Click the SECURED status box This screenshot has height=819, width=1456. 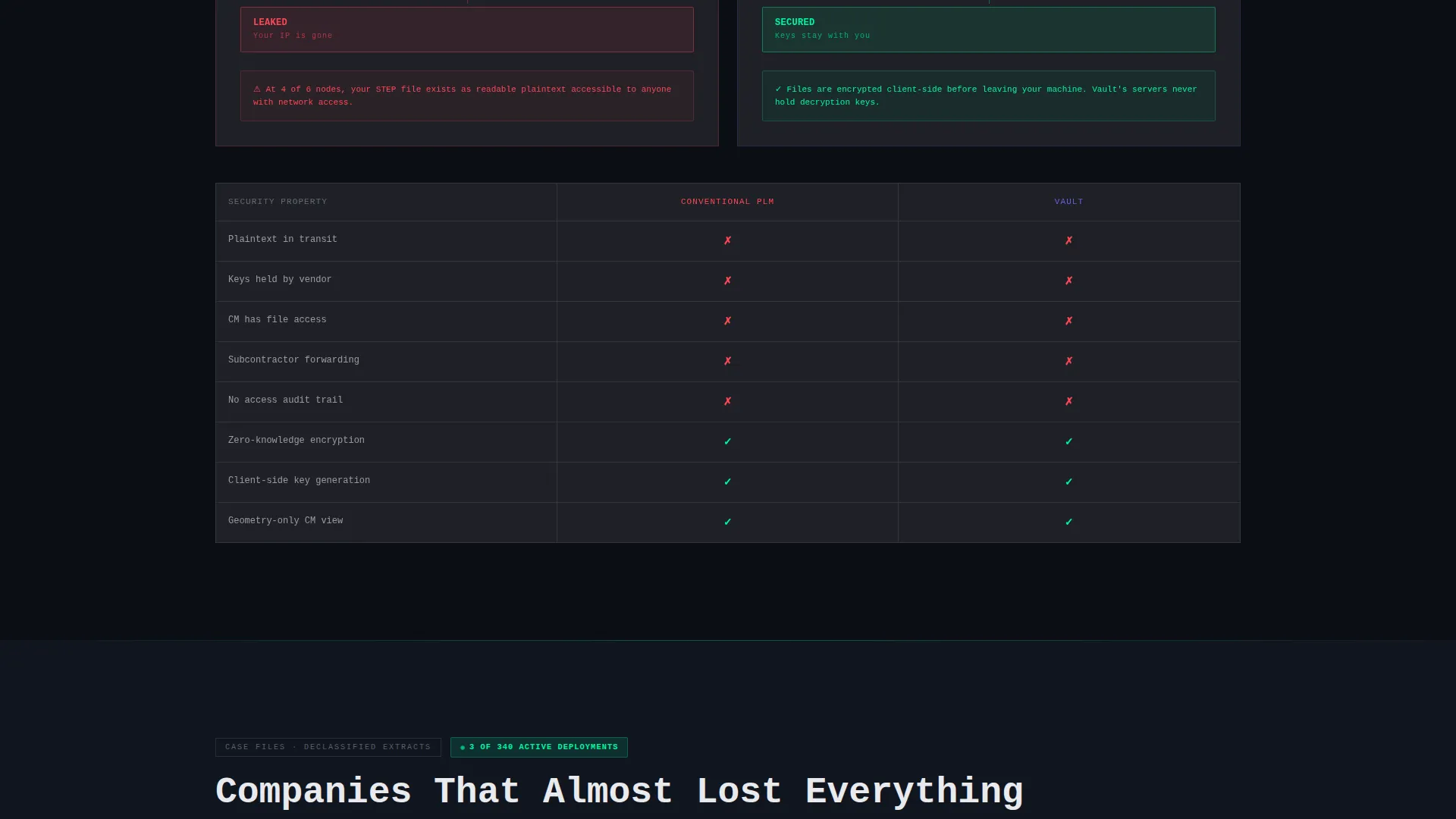(x=988, y=30)
